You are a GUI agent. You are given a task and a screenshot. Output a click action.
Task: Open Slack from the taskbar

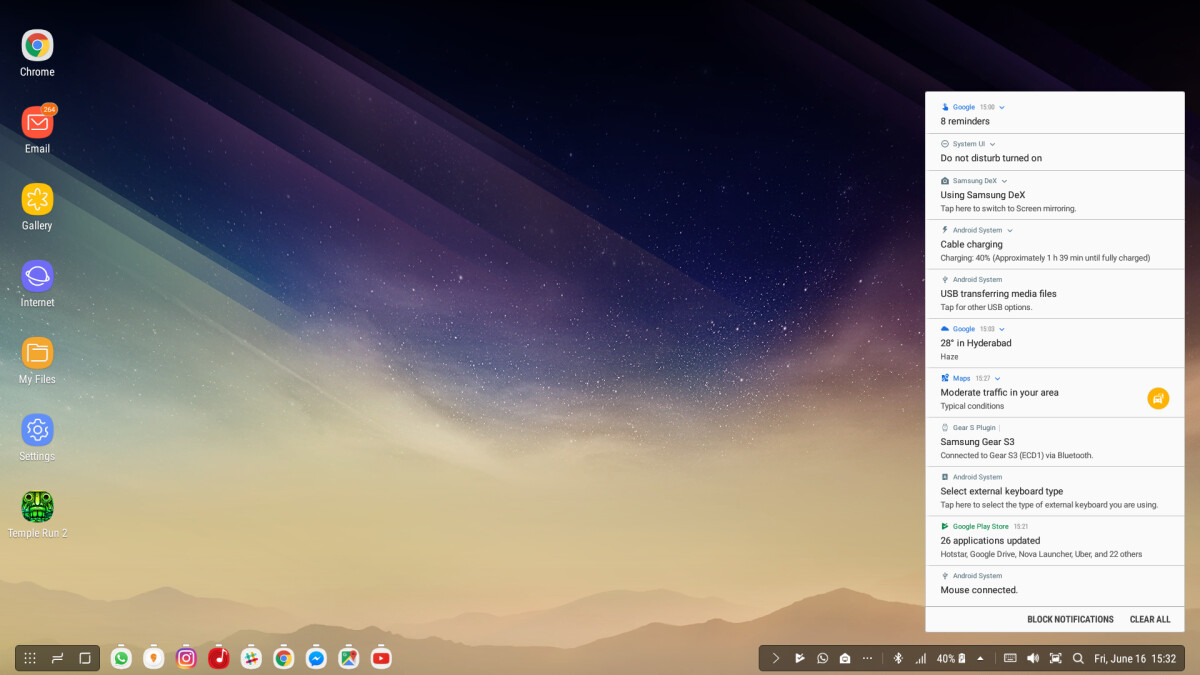[251, 658]
